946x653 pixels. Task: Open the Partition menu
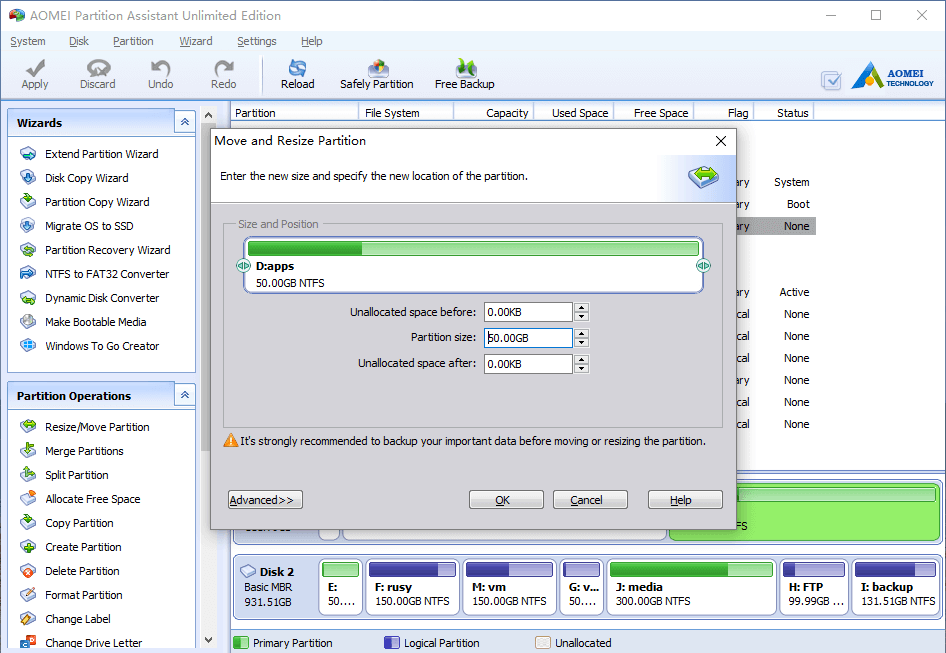(x=133, y=41)
